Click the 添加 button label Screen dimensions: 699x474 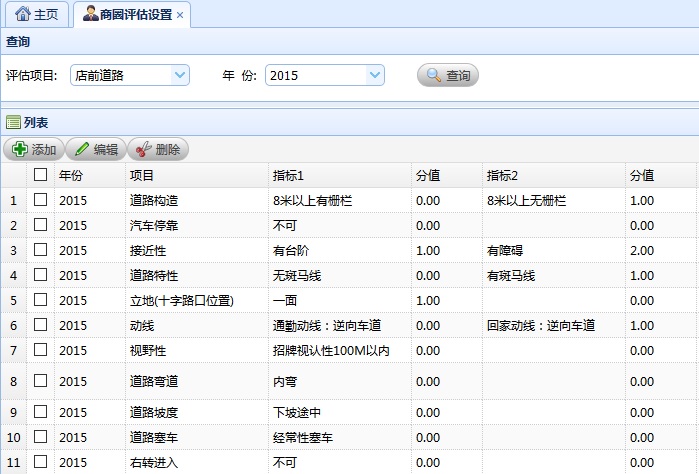(44, 149)
